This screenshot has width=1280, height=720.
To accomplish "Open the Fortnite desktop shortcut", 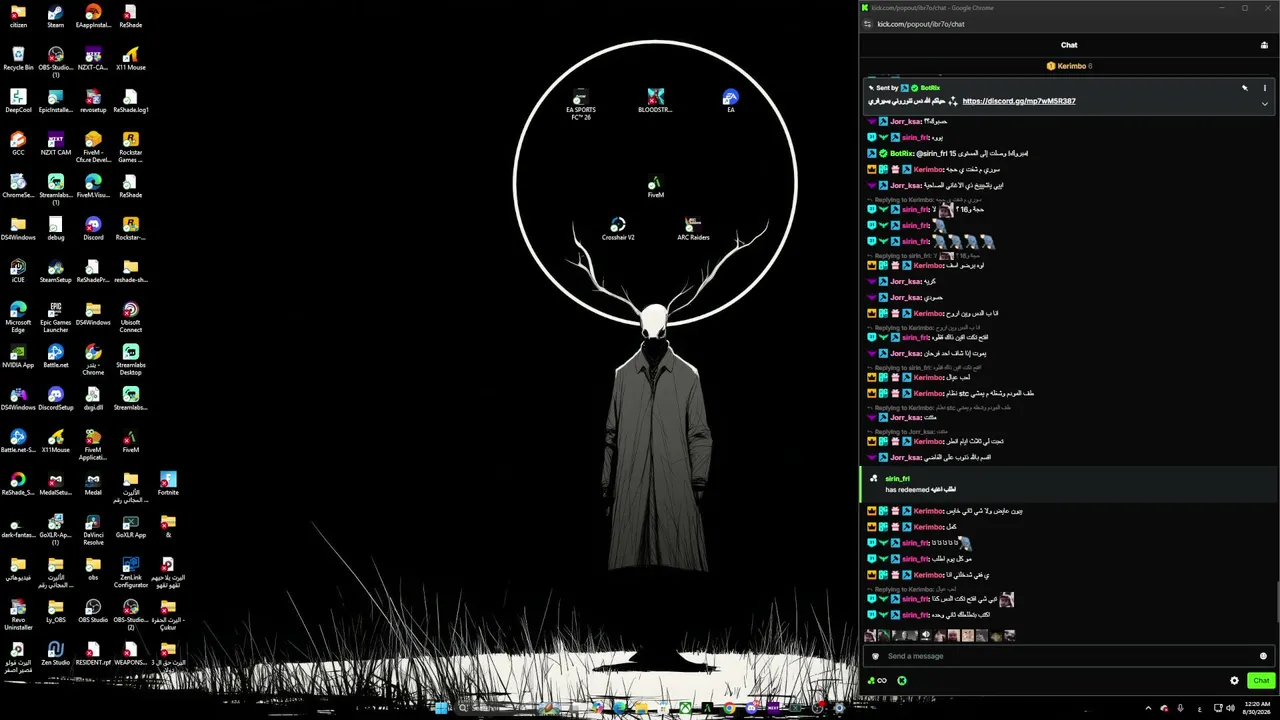I will point(168,483).
